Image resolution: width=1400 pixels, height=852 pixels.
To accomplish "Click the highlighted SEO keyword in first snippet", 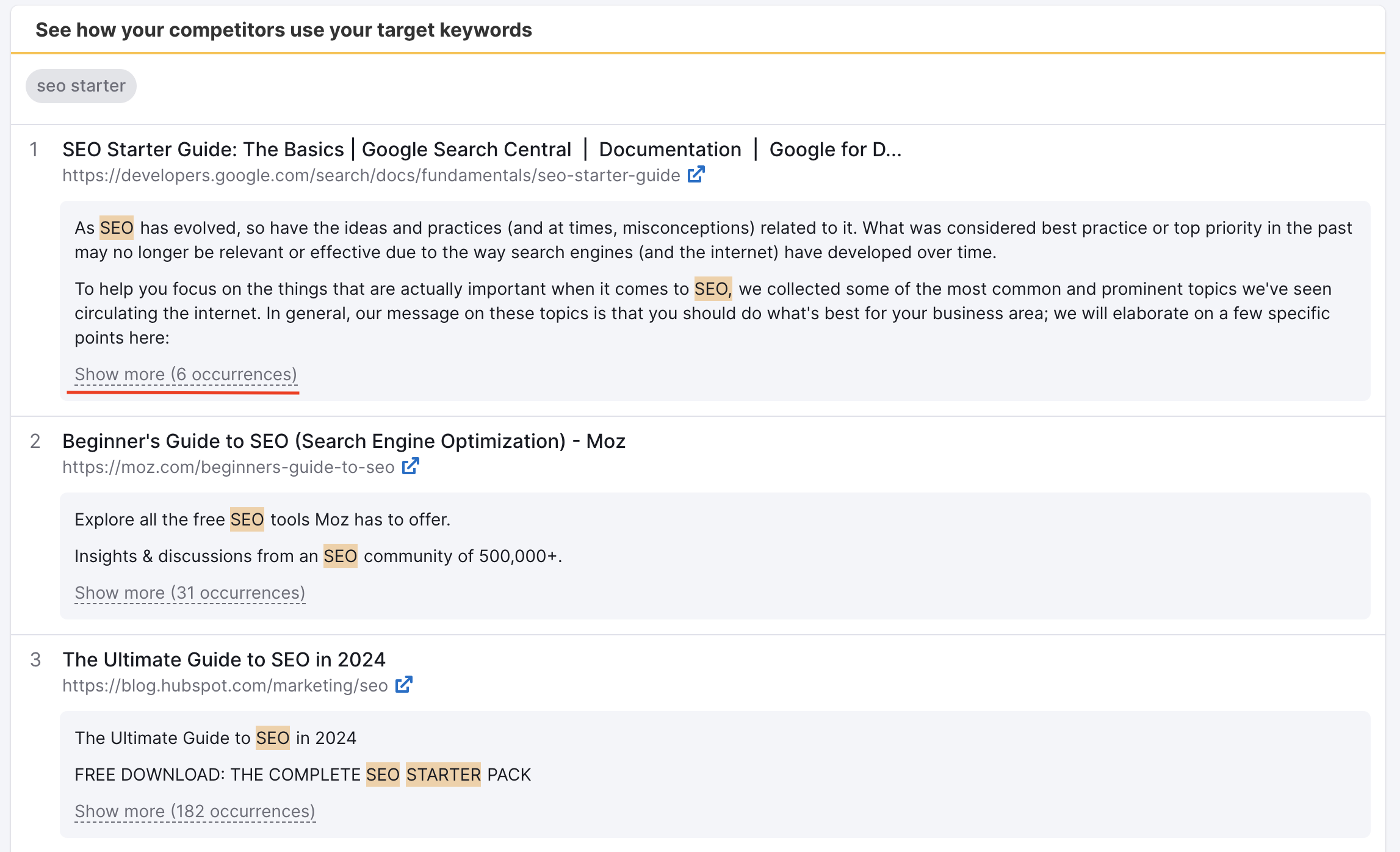I will (x=117, y=228).
